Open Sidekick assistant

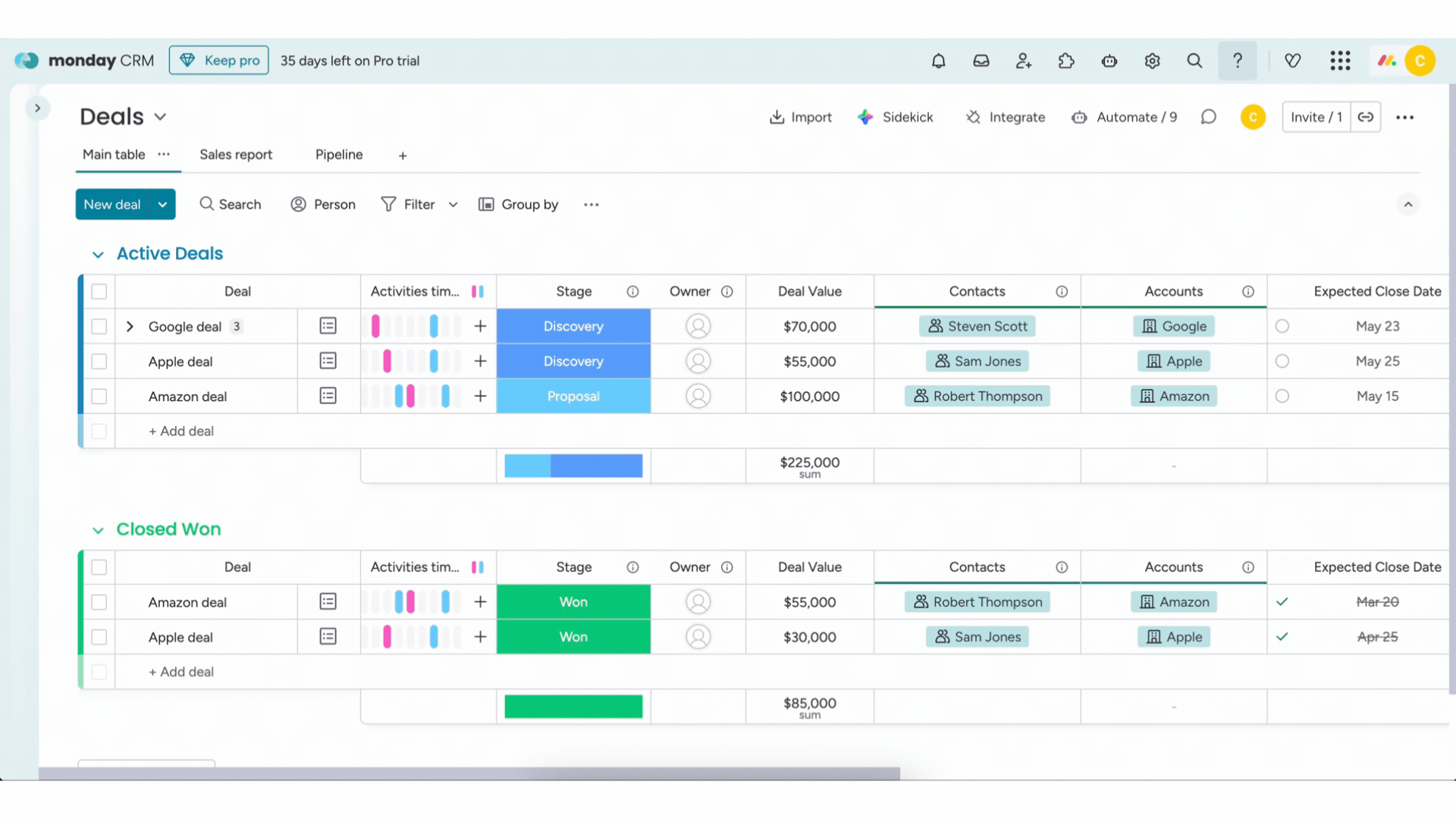click(x=895, y=118)
